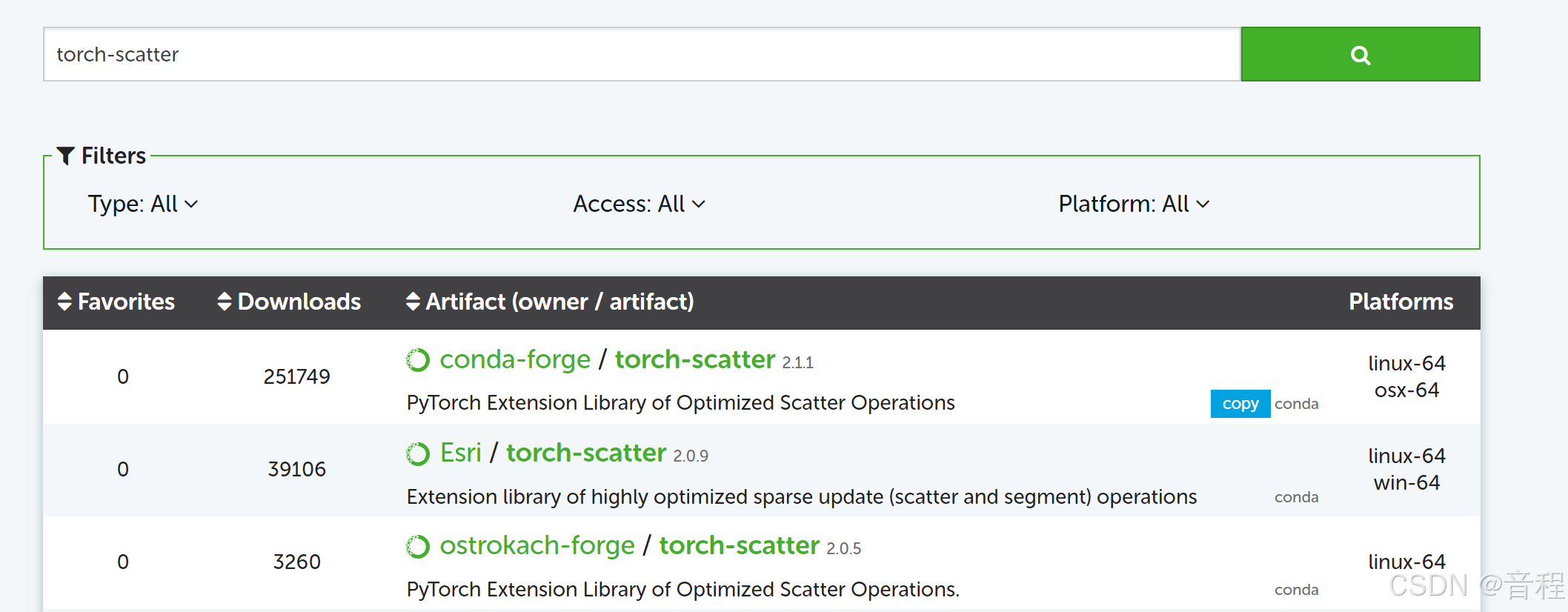Click the conda label in the ostrokach-forge row
Screen dimensions: 1568x612
pyautogui.click(x=1296, y=590)
